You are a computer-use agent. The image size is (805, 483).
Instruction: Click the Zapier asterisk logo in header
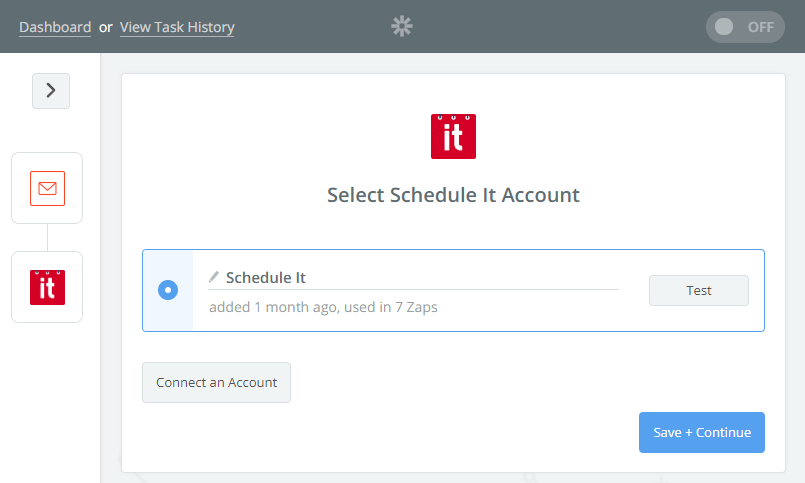[402, 26]
